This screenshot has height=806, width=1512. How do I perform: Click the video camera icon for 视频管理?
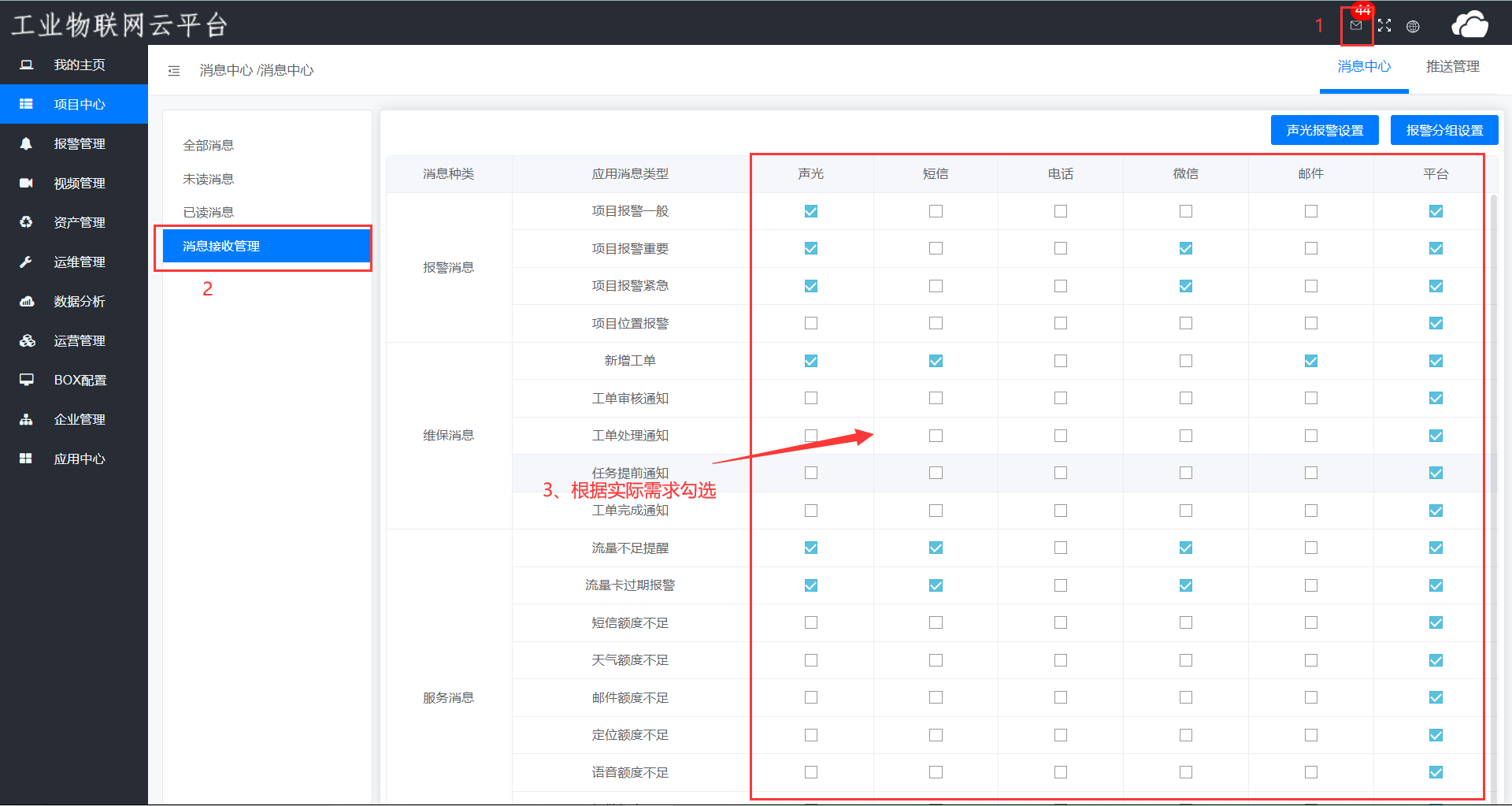(26, 183)
